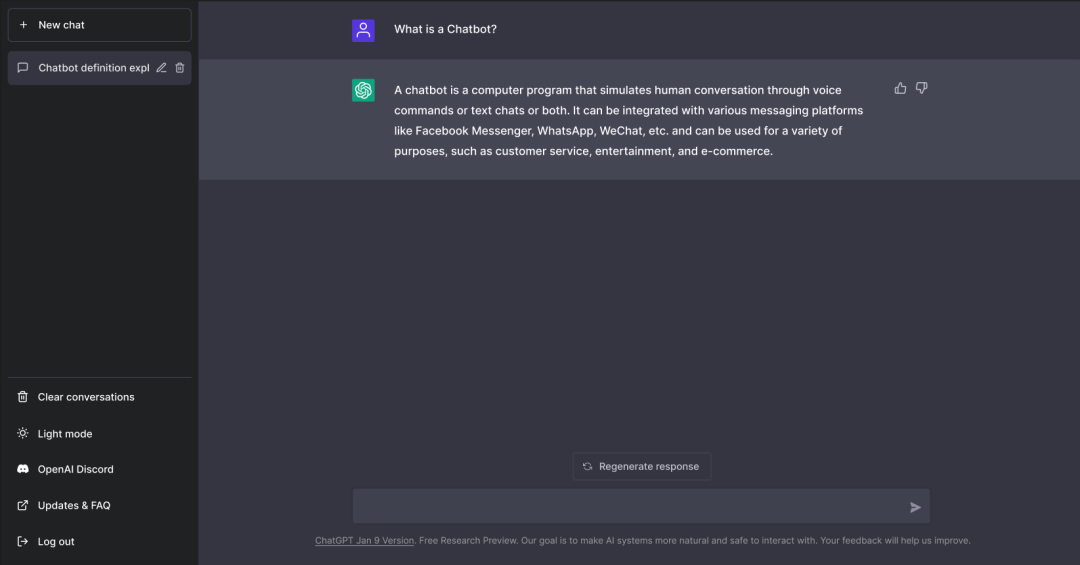The image size is (1080, 565).
Task: Click the plus icon beside New chat
Action: (23, 25)
